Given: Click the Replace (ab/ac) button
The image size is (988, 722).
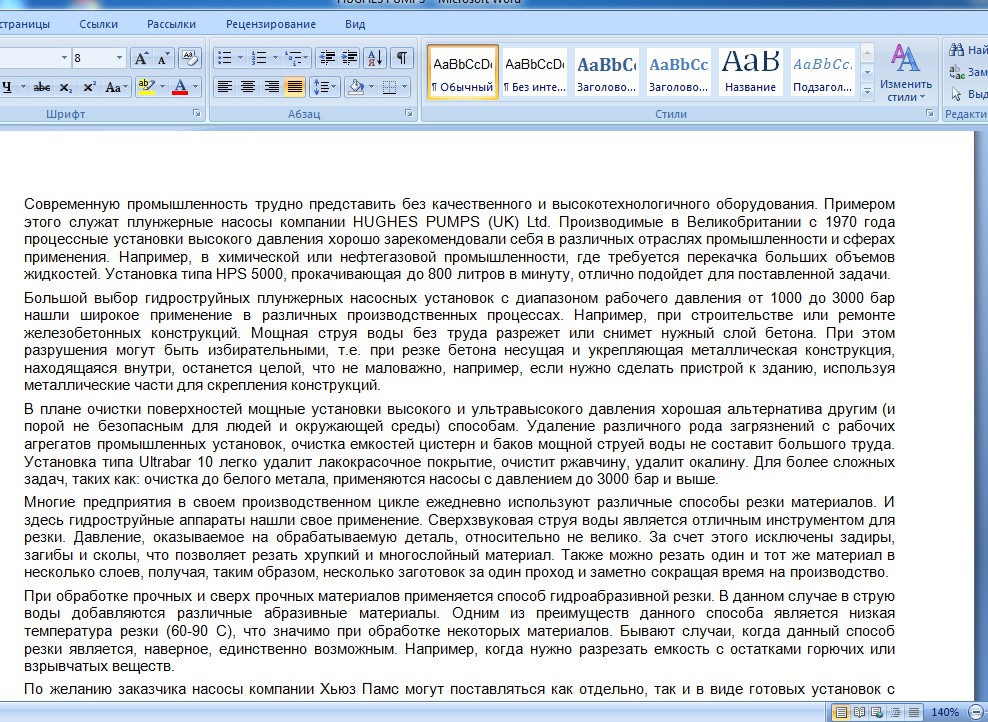Looking at the screenshot, I should tap(967, 72).
